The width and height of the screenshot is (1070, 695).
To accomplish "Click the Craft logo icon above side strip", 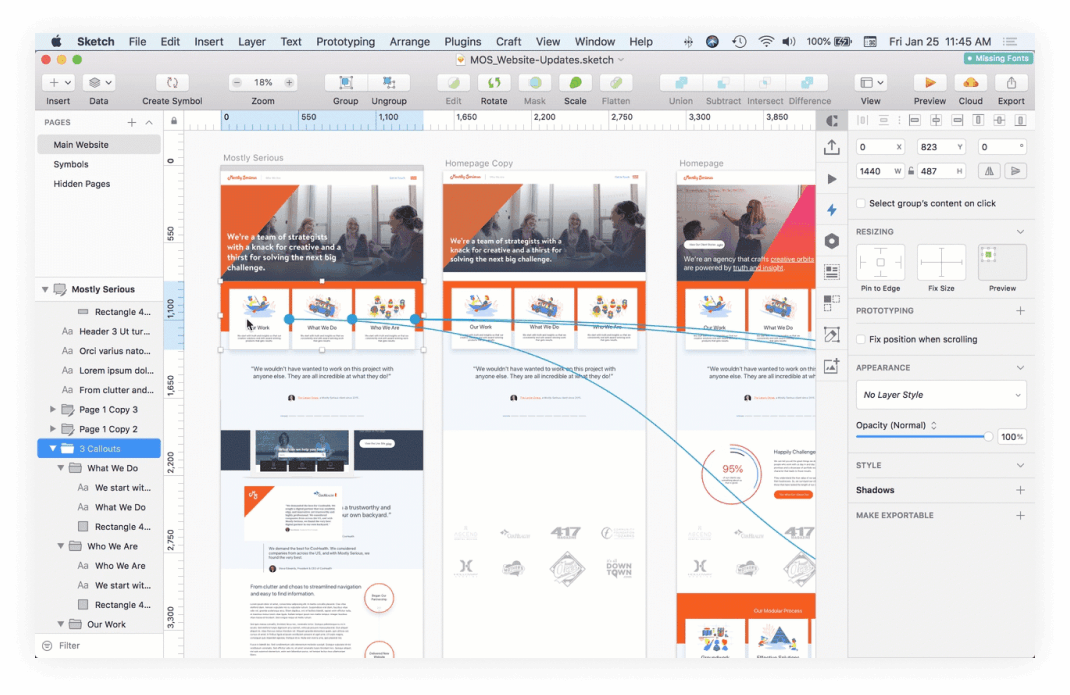I will [x=832, y=121].
